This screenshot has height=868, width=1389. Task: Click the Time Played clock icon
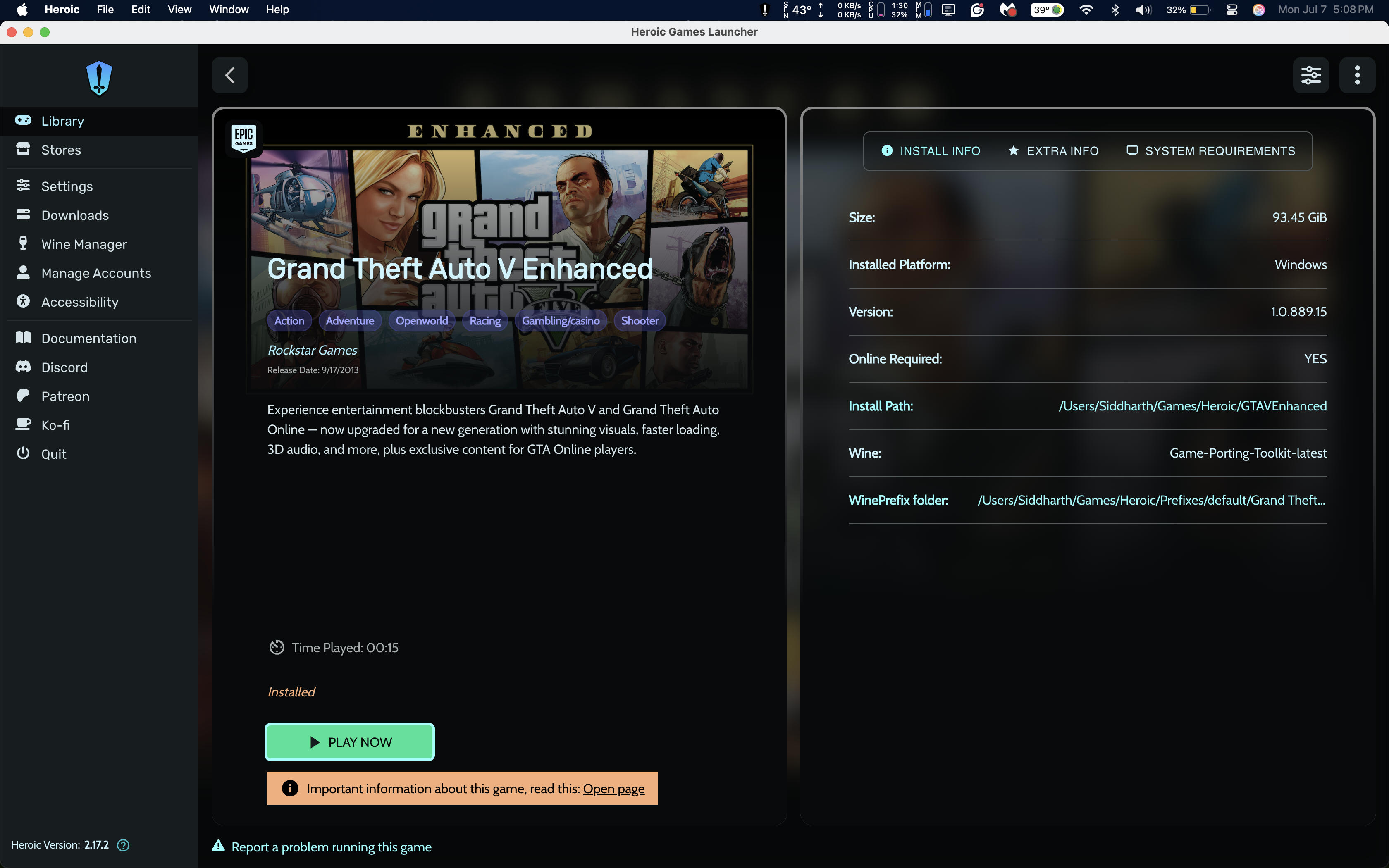(x=277, y=648)
